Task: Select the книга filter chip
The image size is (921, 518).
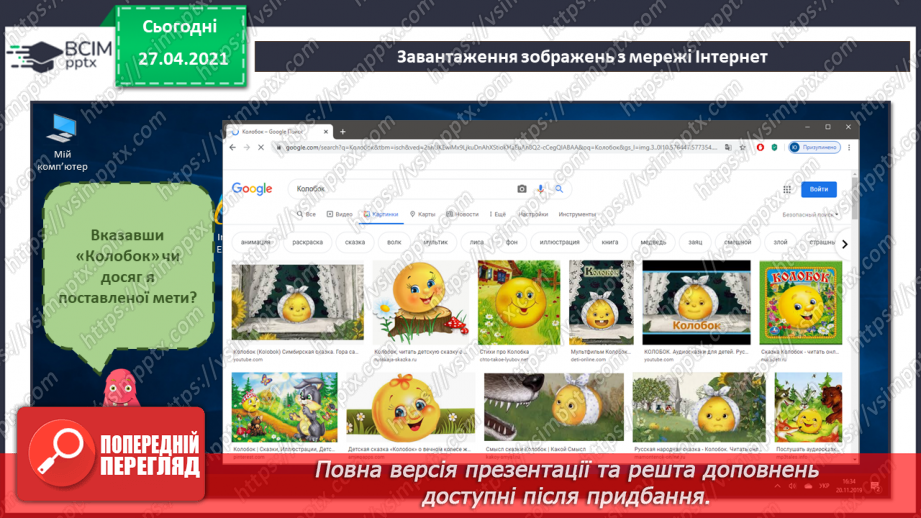Action: (610, 243)
